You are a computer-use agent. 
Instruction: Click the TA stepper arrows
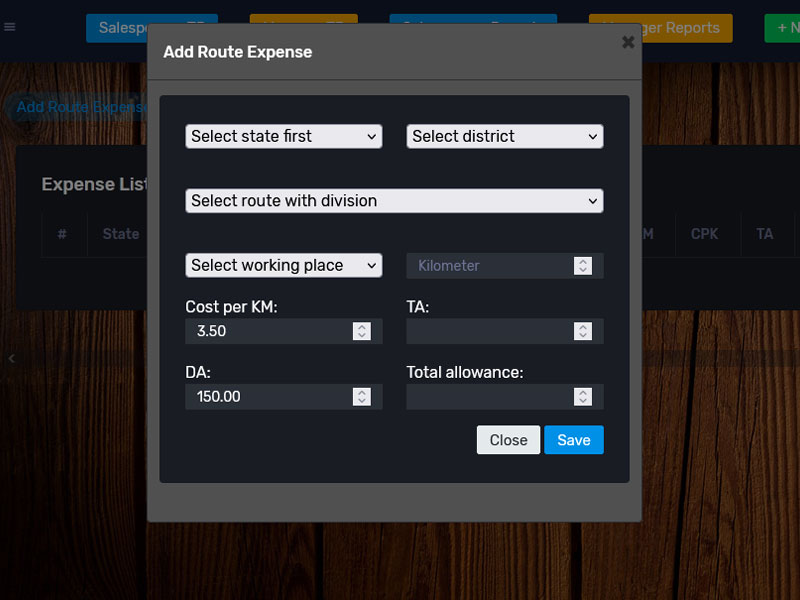(583, 331)
